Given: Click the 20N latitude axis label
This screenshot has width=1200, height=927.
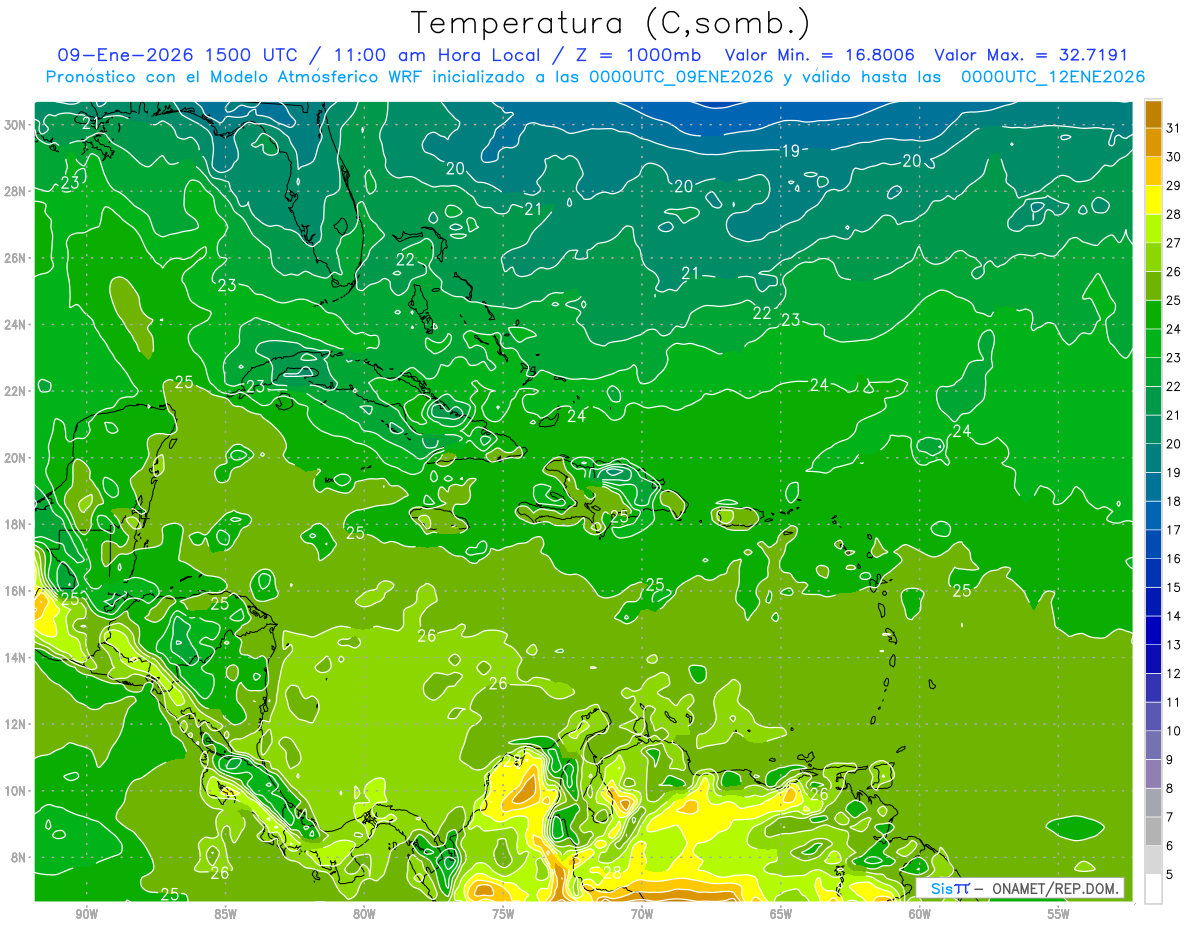Looking at the screenshot, I should pos(16,458).
